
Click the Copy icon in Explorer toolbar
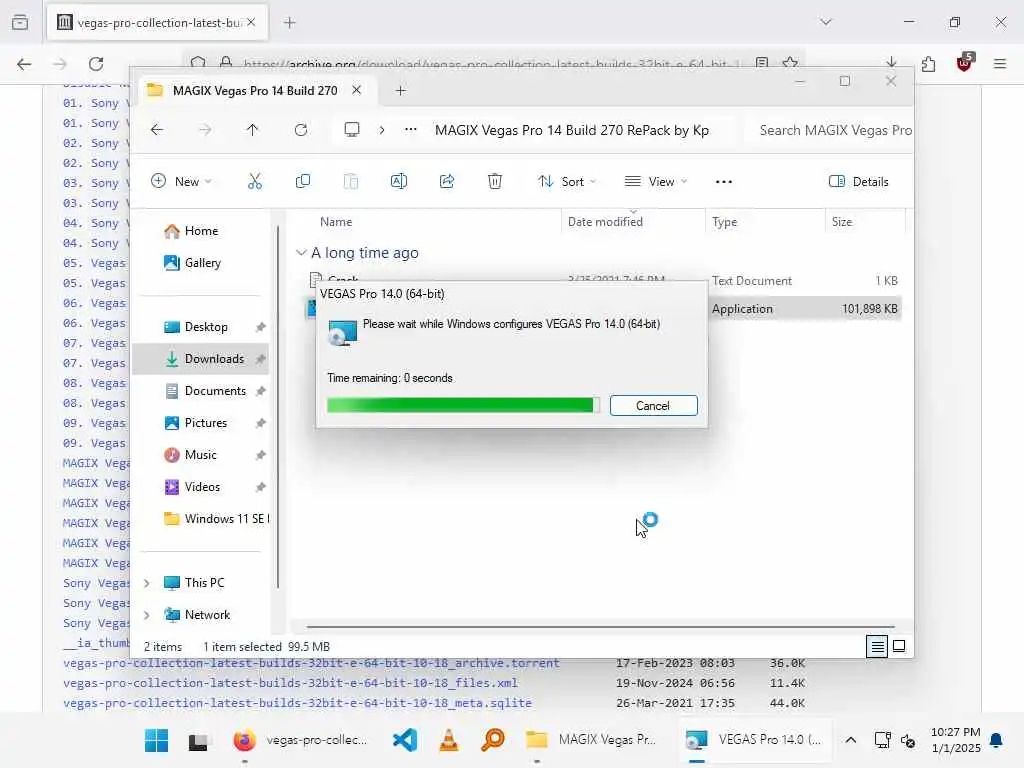click(x=302, y=182)
